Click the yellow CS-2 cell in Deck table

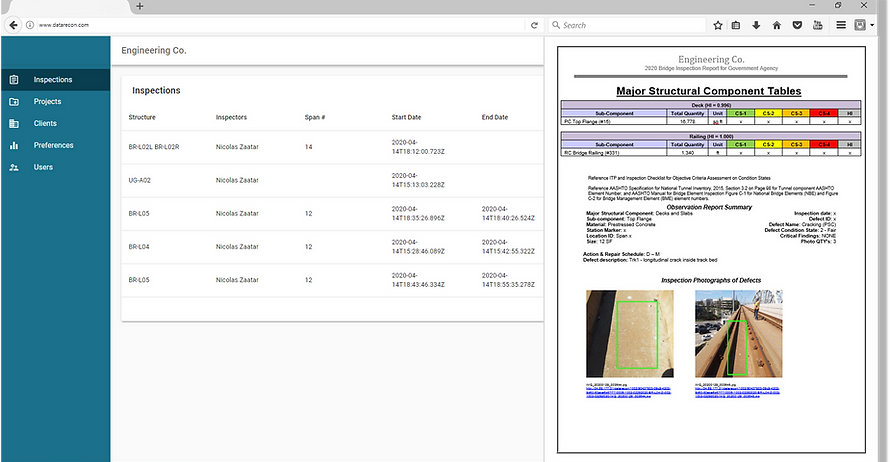[768, 114]
